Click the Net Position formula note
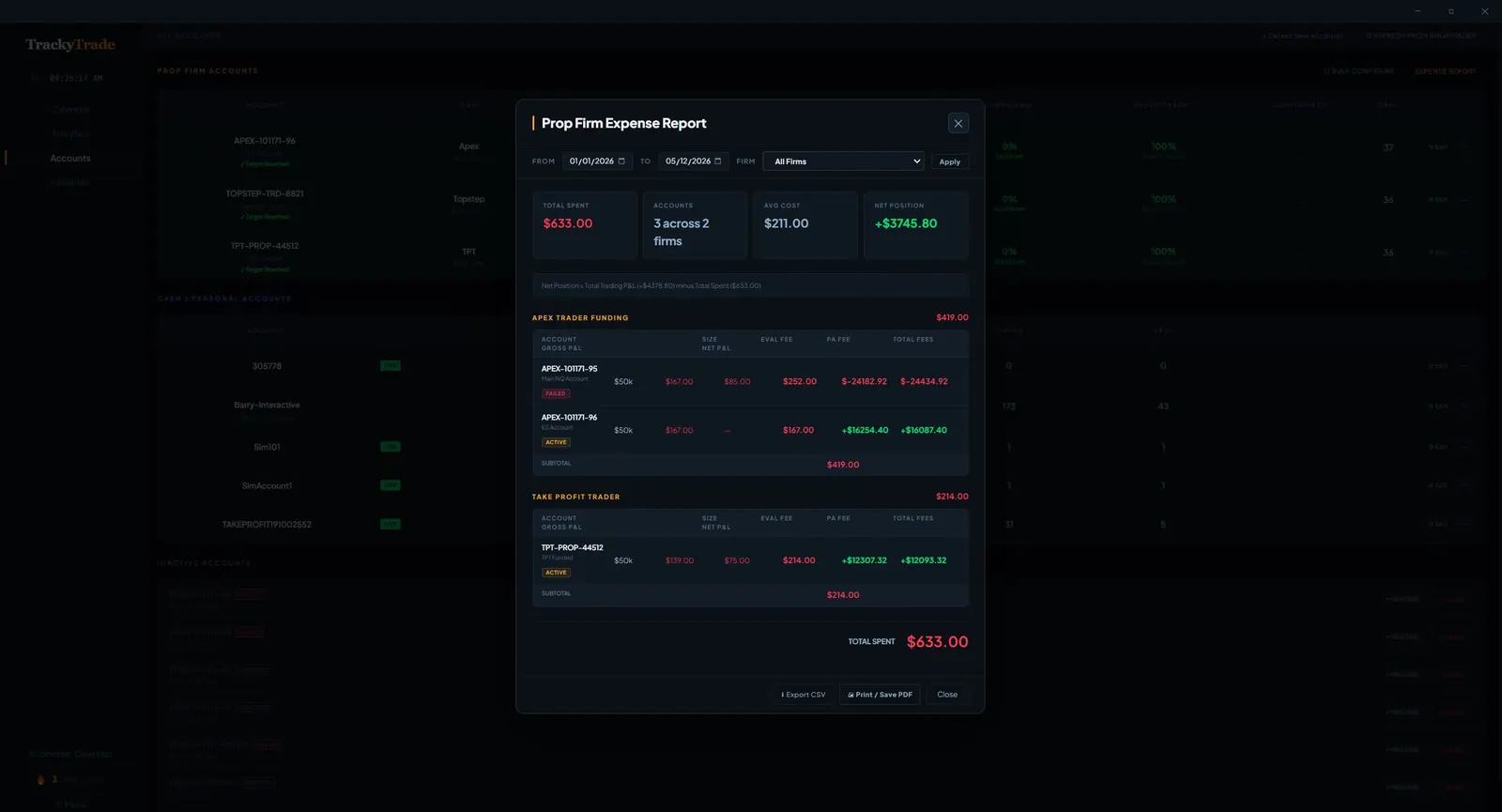This screenshot has width=1502, height=812. click(x=750, y=285)
